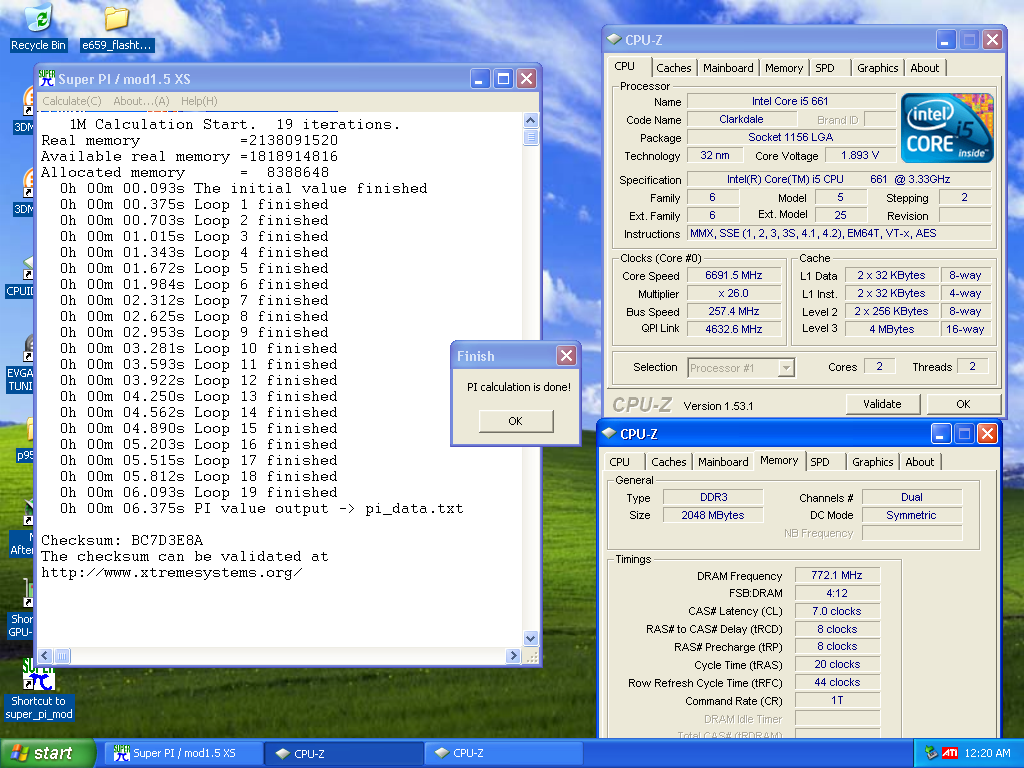Minimize the lower CPU-Z window
The height and width of the screenshot is (768, 1024).
(x=940, y=434)
